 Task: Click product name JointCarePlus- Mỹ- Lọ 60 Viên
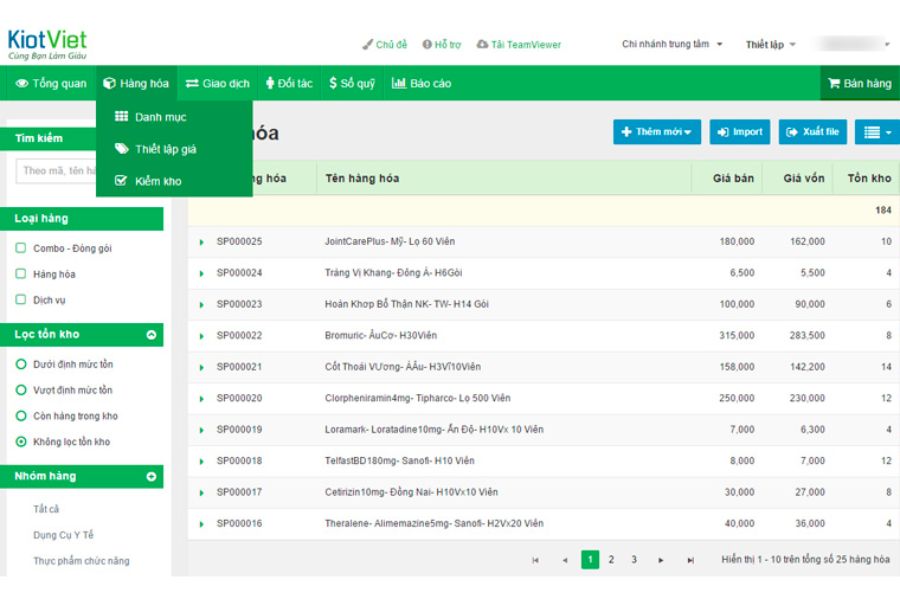coord(390,242)
